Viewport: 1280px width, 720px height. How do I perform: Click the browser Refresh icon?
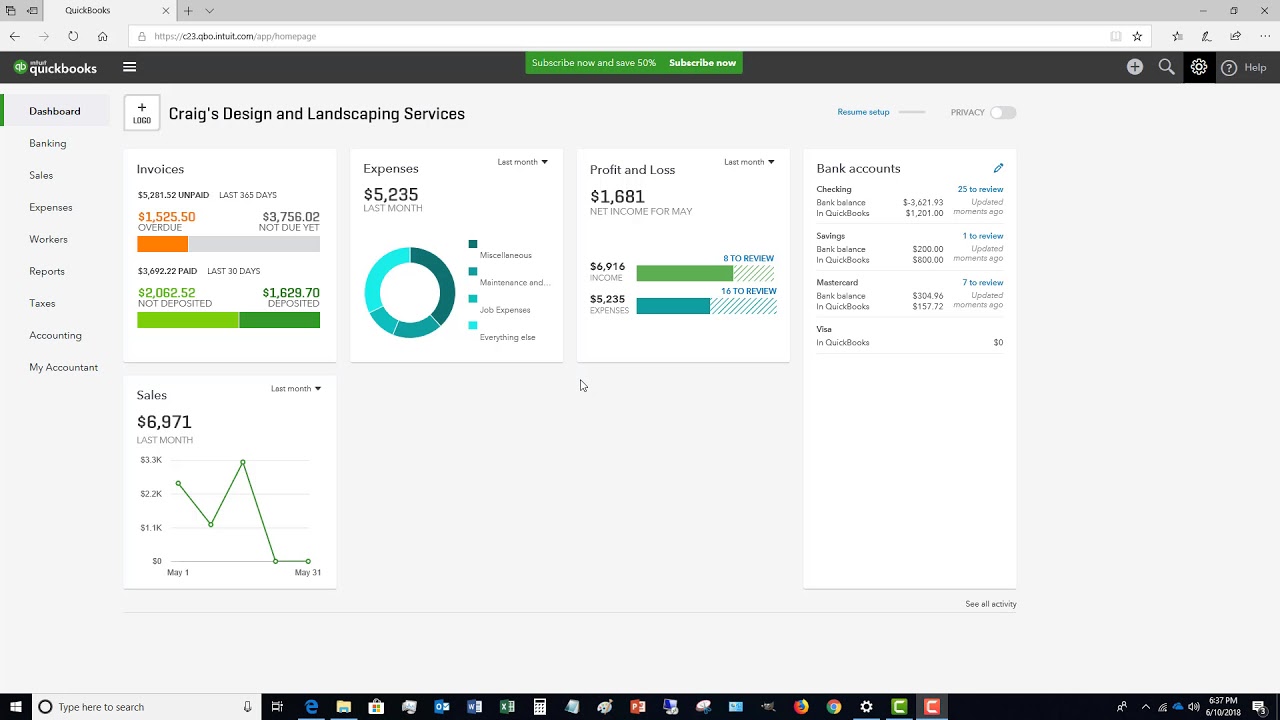pyautogui.click(x=73, y=36)
